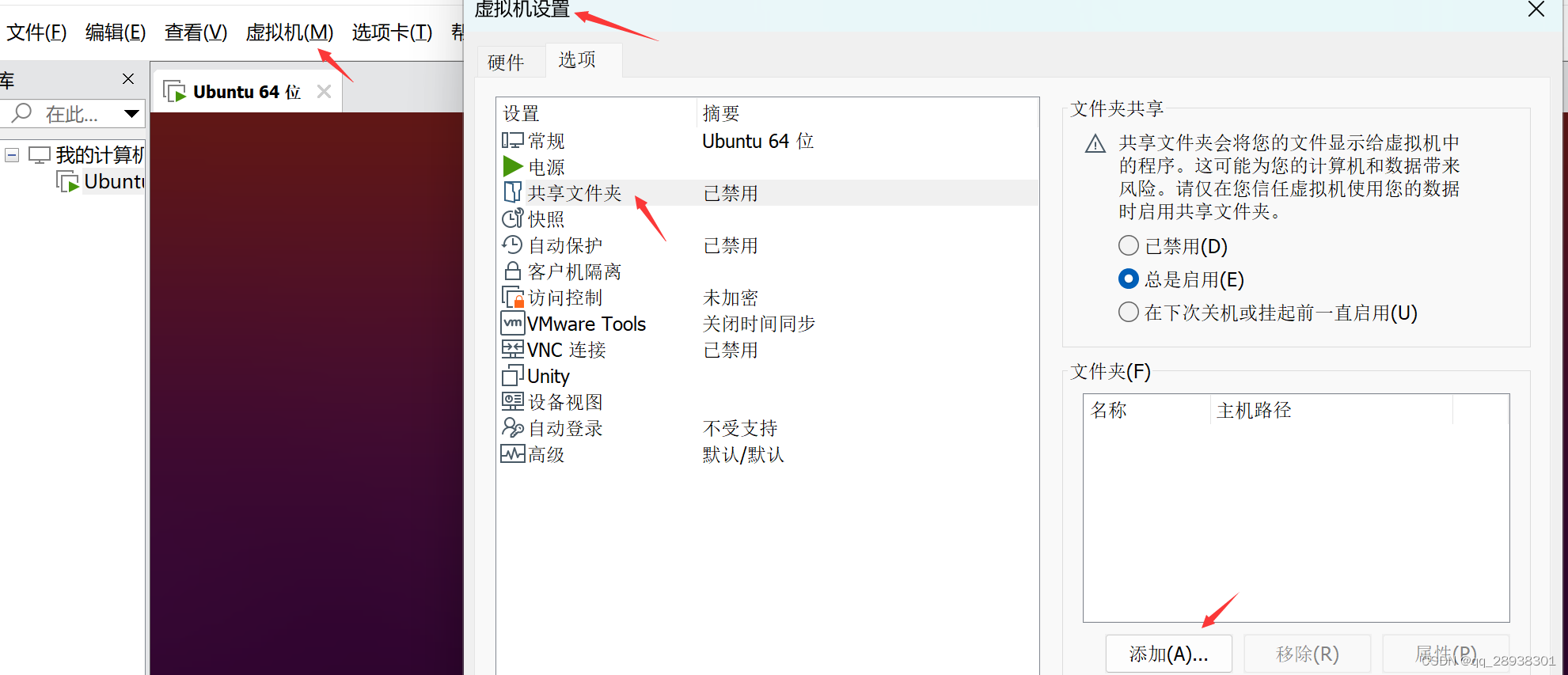Select the 客户机隔离 row text
This screenshot has height=675, width=1568.
click(575, 271)
